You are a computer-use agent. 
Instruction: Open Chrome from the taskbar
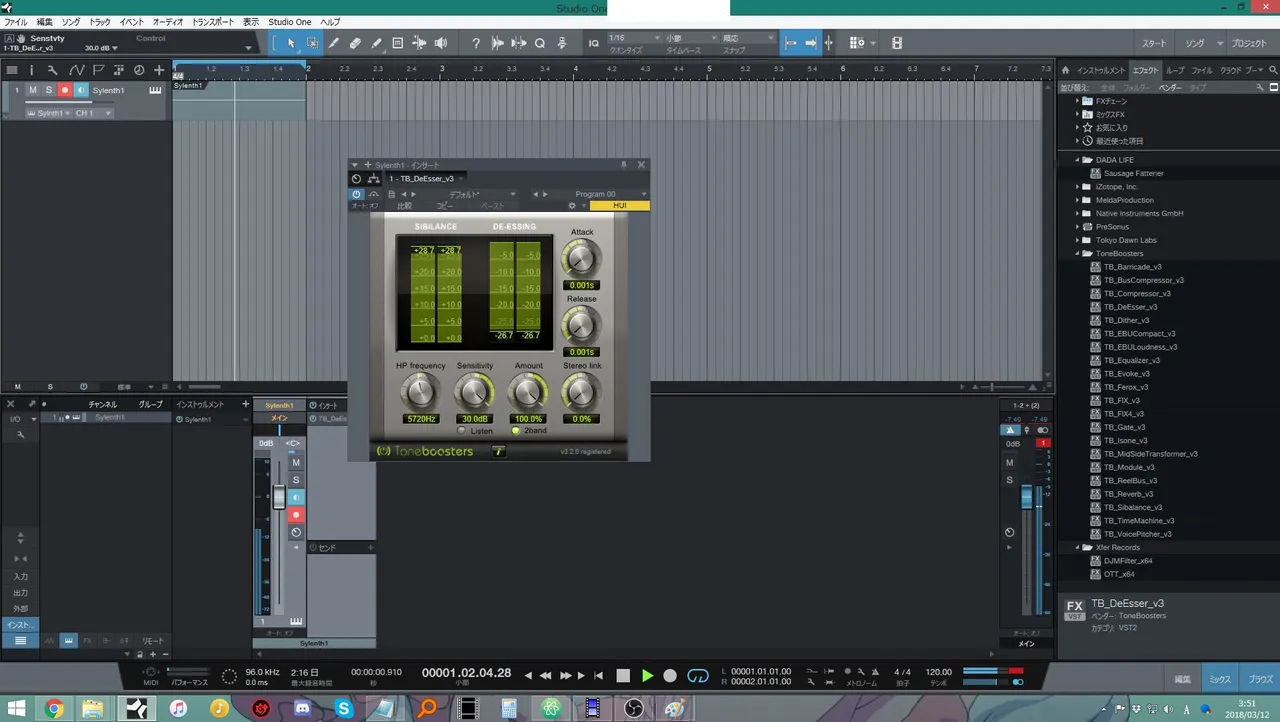(x=54, y=708)
